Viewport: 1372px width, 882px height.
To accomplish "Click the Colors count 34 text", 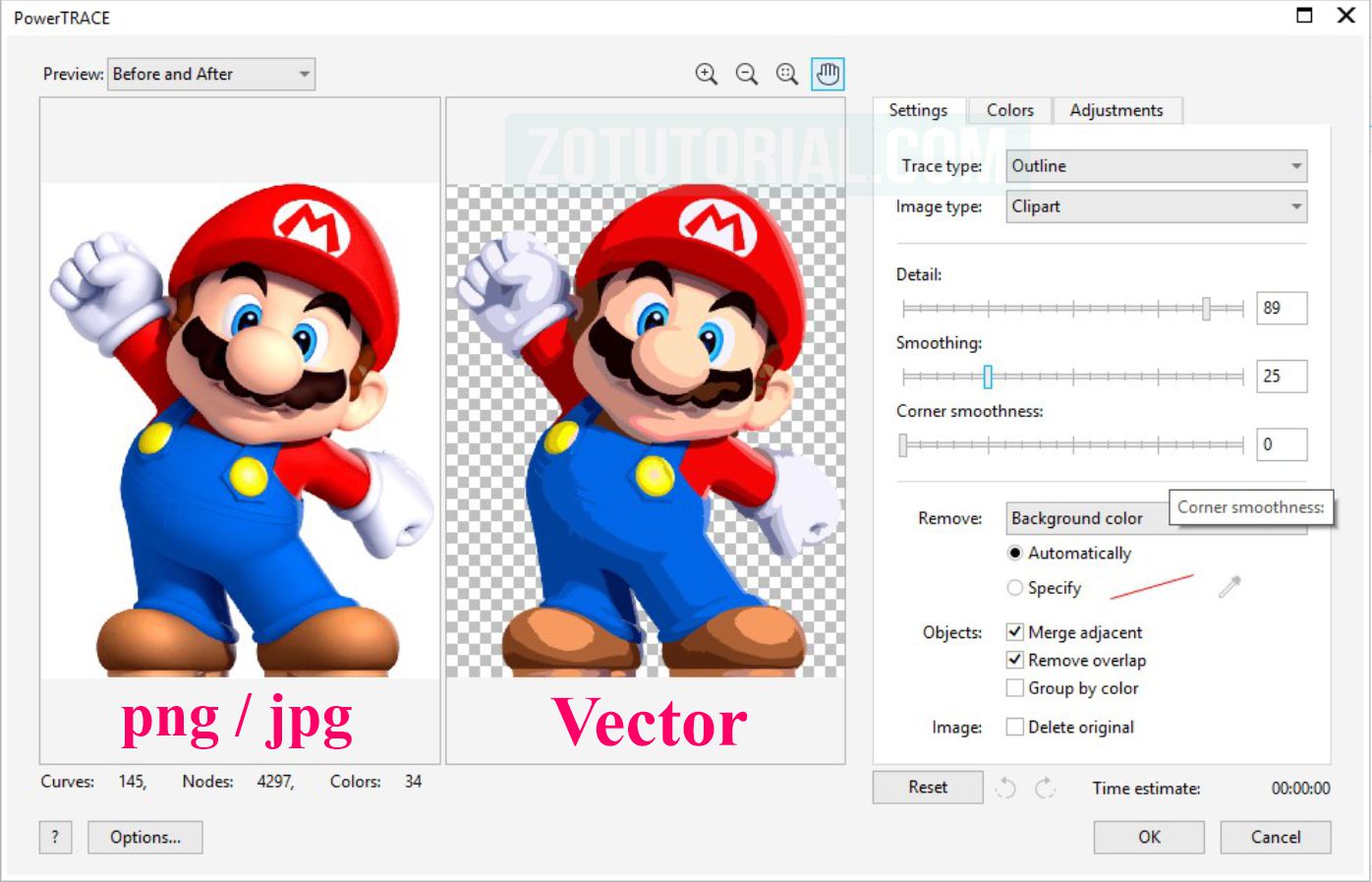I will pos(413,782).
